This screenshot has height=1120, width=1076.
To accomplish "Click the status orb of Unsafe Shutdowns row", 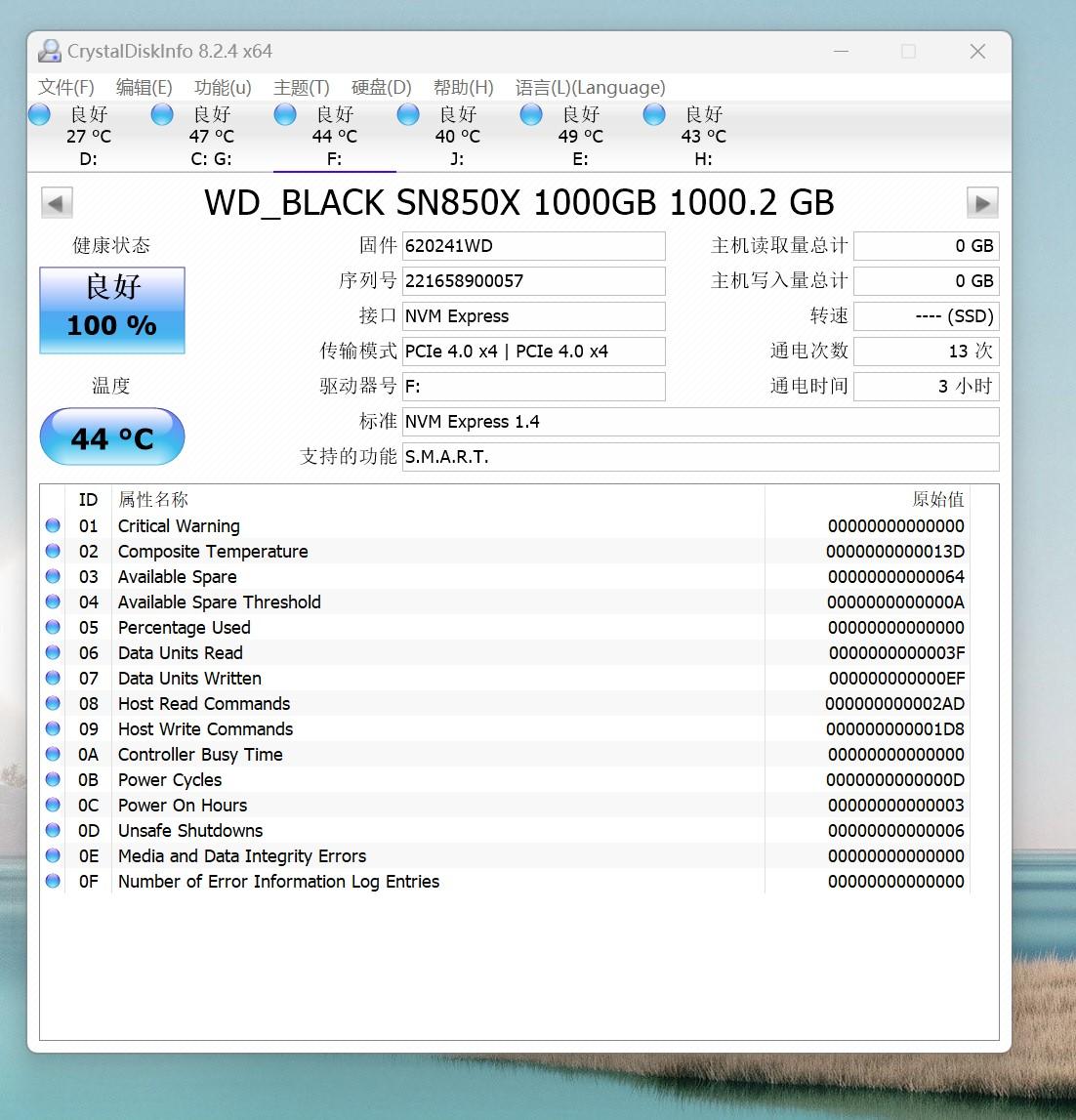I will click(53, 830).
